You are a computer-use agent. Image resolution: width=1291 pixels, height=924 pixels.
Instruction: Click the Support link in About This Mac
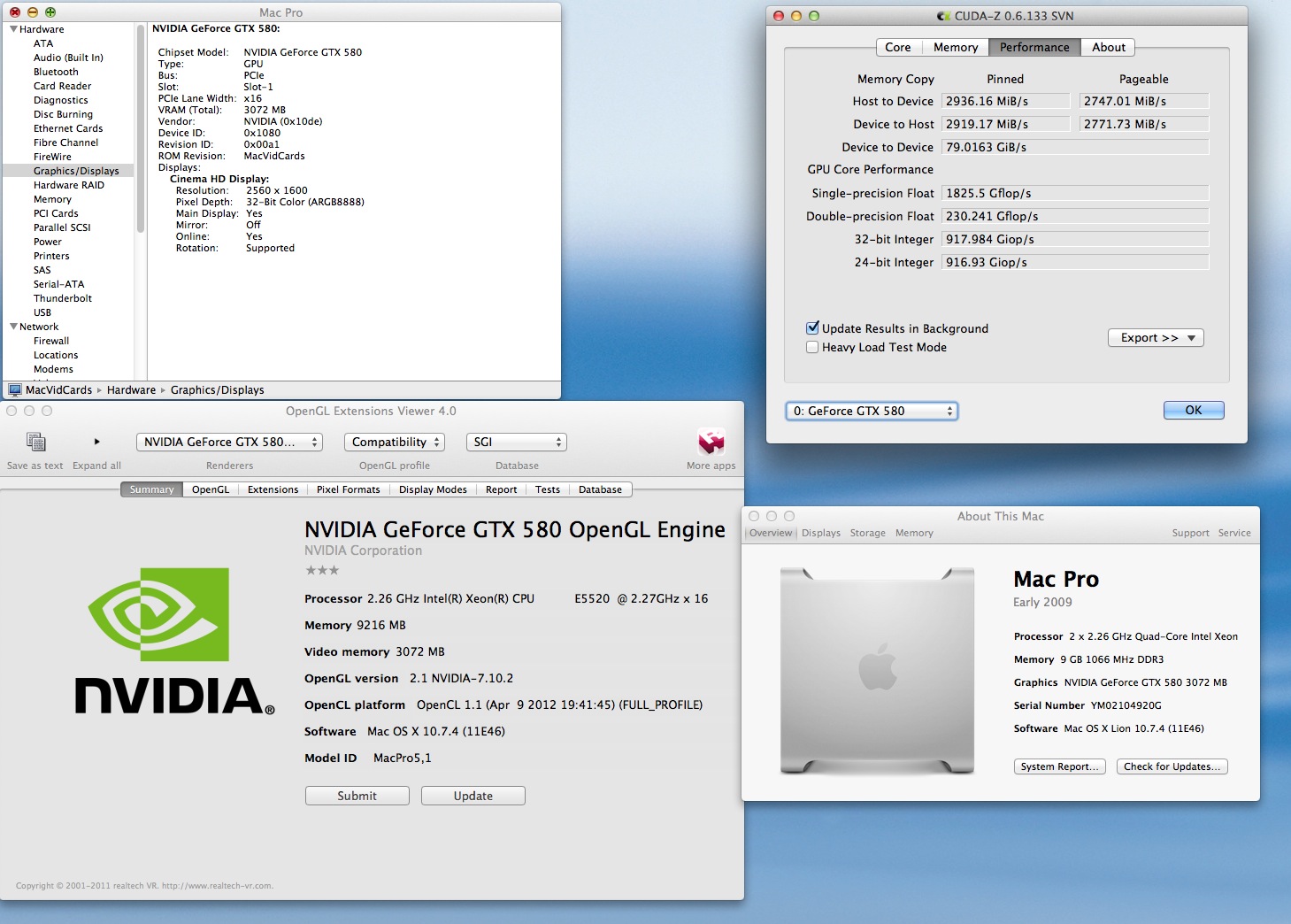click(x=1190, y=533)
